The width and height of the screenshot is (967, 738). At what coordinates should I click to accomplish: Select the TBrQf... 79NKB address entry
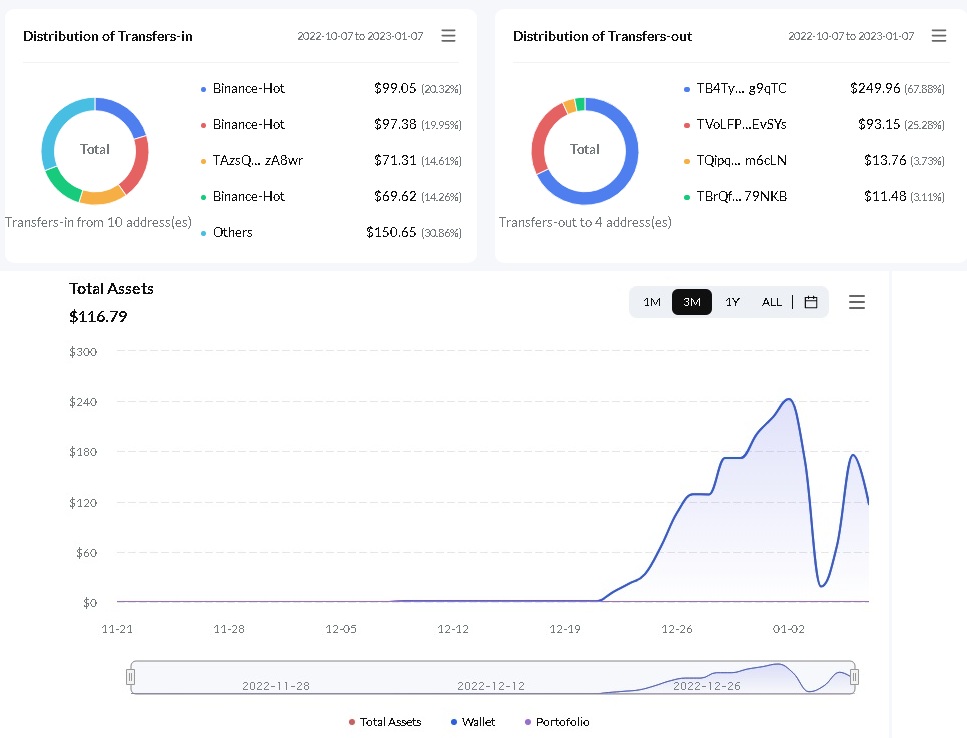pyautogui.click(x=741, y=197)
